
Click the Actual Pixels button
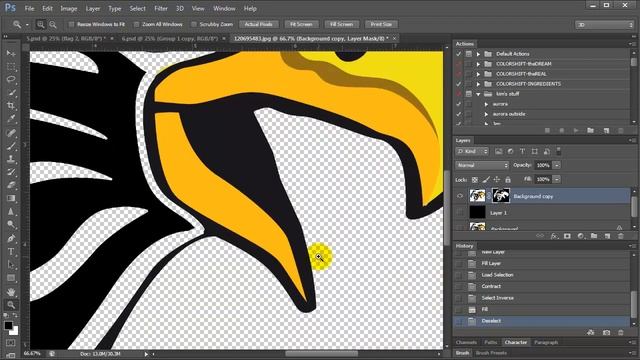(258, 24)
